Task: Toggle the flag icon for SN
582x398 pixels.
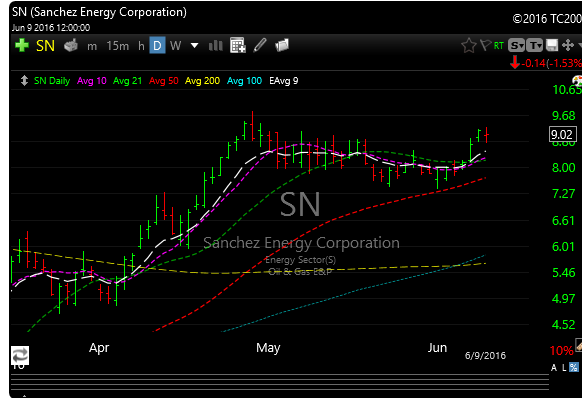Action: [485, 45]
